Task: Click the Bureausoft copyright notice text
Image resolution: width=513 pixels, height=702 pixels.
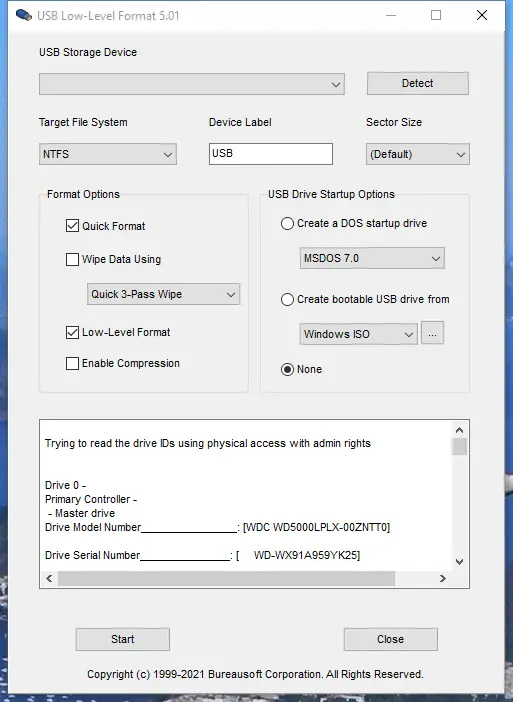Action: 255,674
